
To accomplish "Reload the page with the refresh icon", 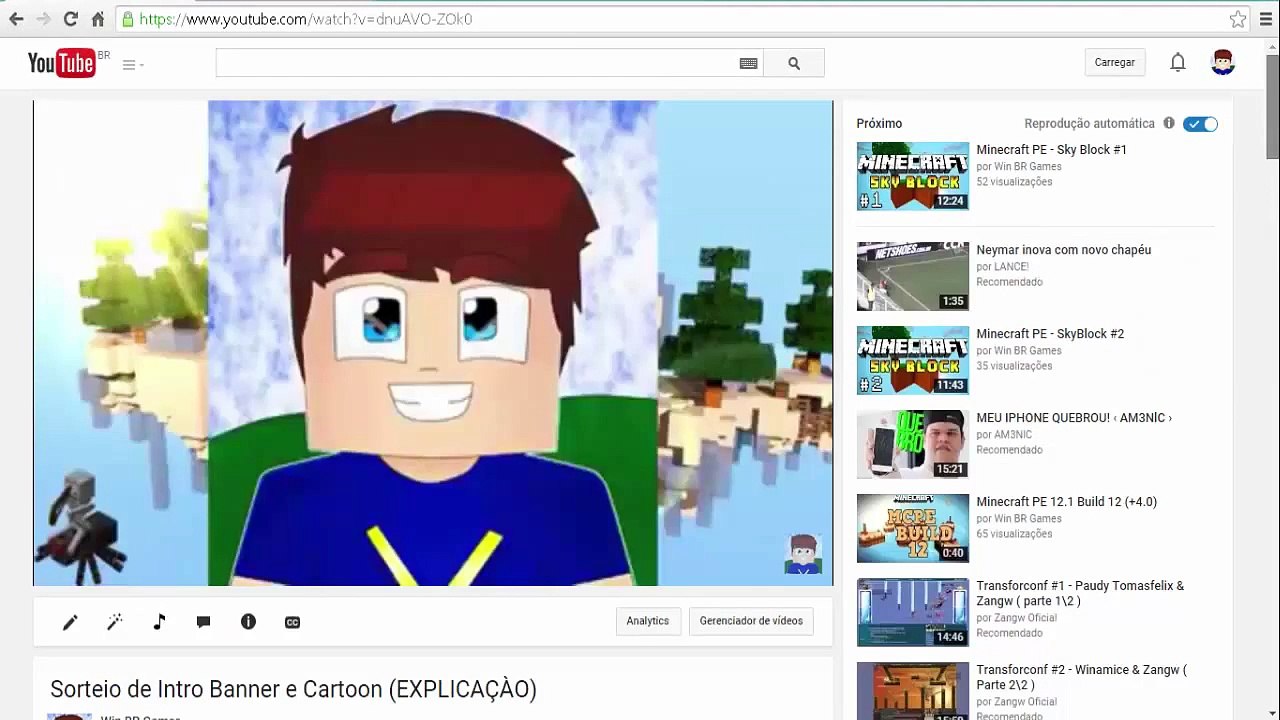I will pos(70,19).
